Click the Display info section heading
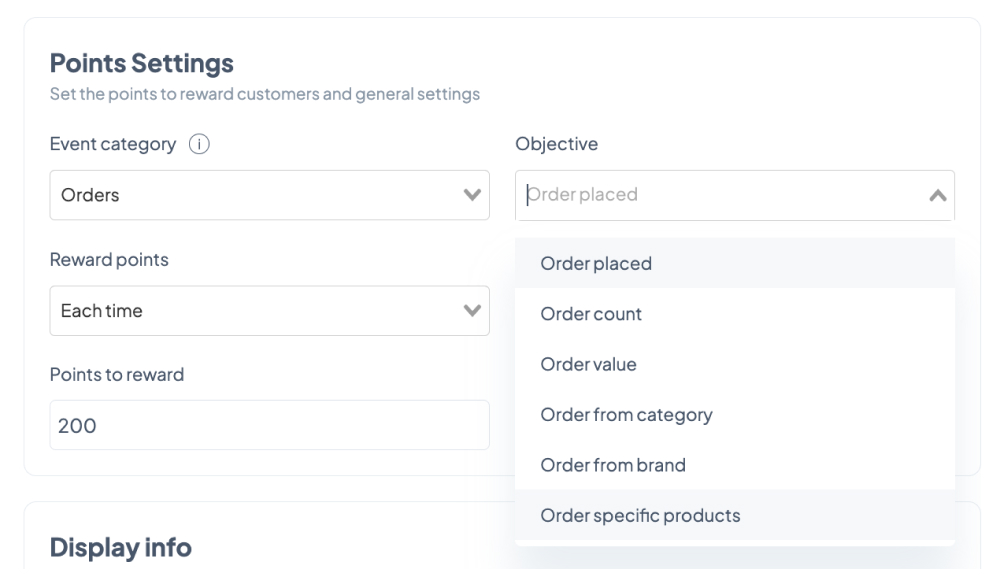This screenshot has height=585, width=1000. (121, 547)
